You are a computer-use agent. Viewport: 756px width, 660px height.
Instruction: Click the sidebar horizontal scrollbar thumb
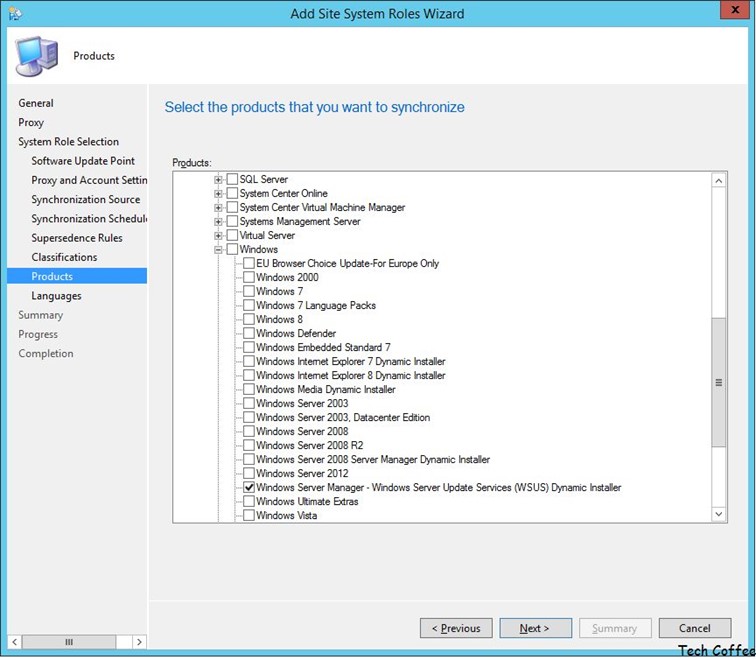[x=69, y=642]
